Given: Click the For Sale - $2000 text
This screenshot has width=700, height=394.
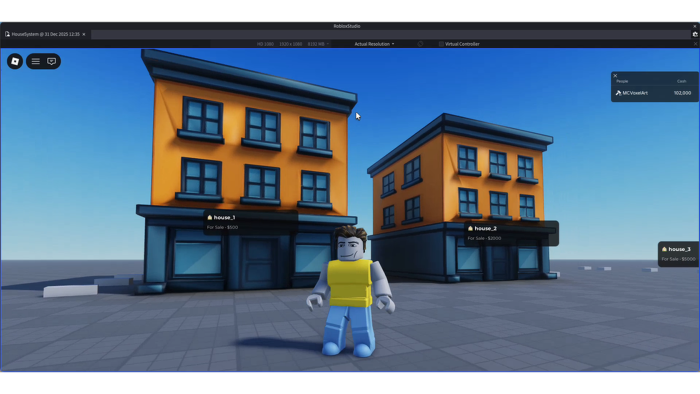Looking at the screenshot, I should click(484, 238).
